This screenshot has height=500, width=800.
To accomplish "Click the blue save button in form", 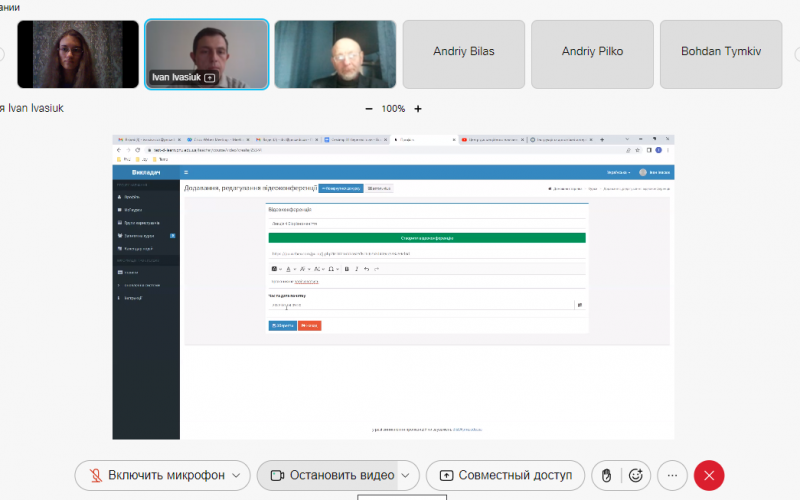I will pyautogui.click(x=281, y=325).
